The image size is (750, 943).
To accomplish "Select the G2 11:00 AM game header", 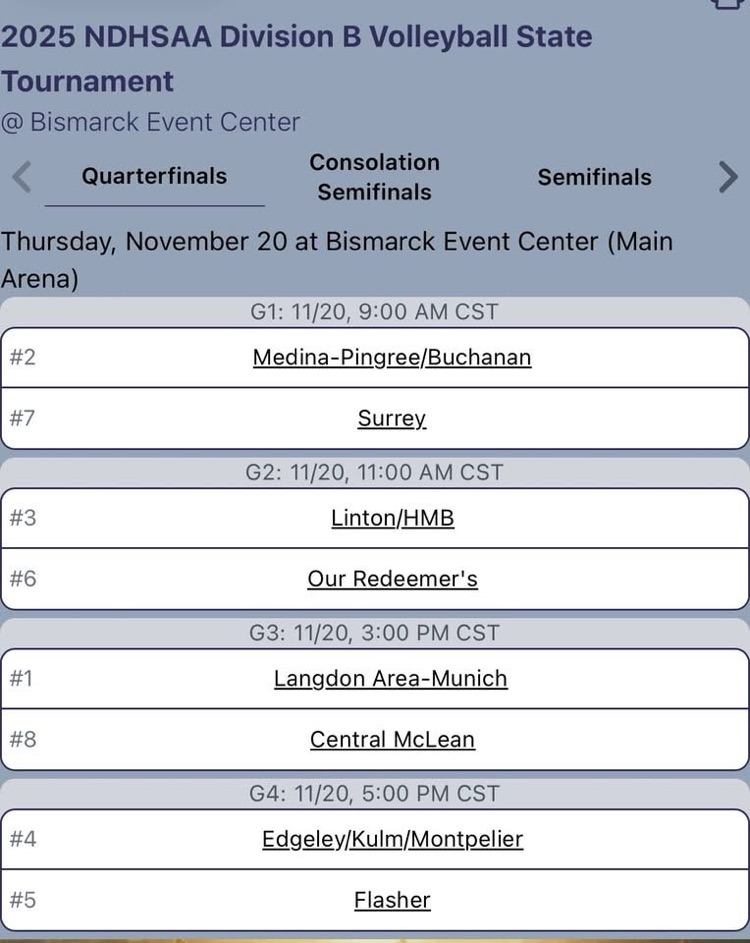I will point(374,472).
